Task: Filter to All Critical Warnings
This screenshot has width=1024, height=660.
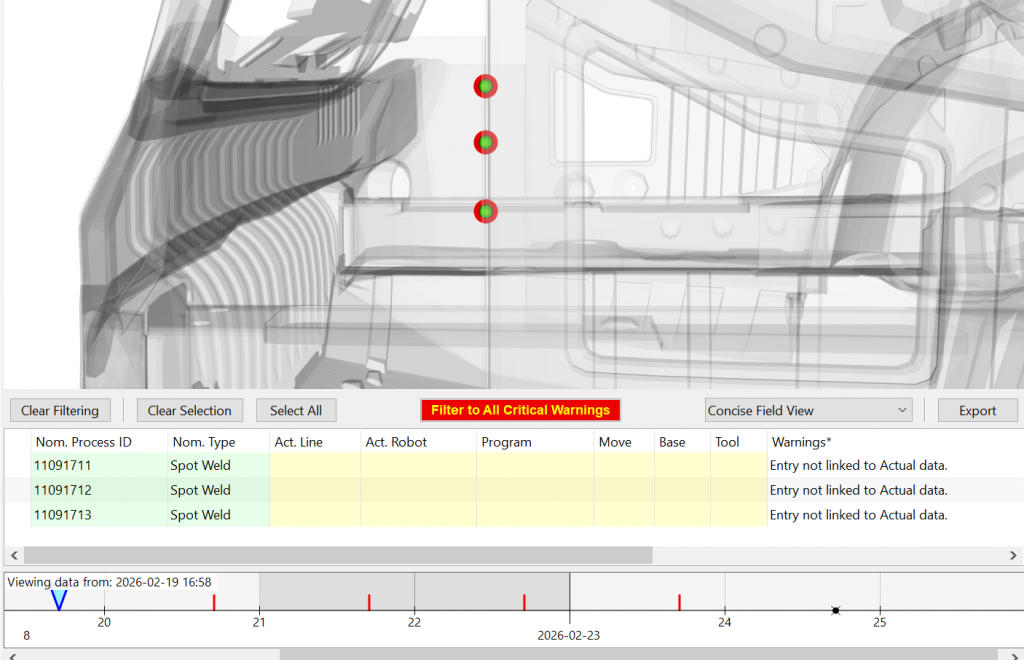Action: [520, 410]
